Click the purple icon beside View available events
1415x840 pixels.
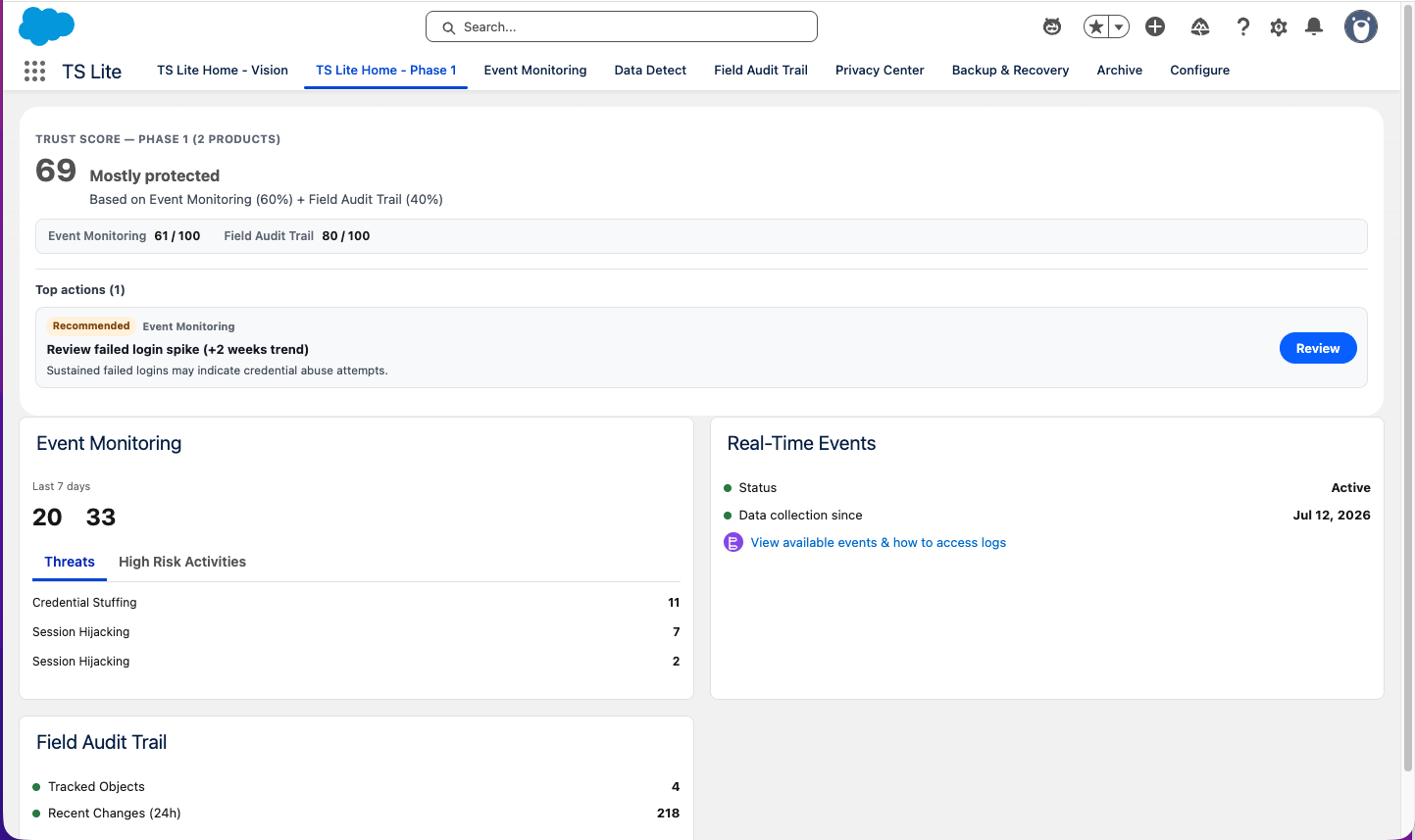coord(733,543)
